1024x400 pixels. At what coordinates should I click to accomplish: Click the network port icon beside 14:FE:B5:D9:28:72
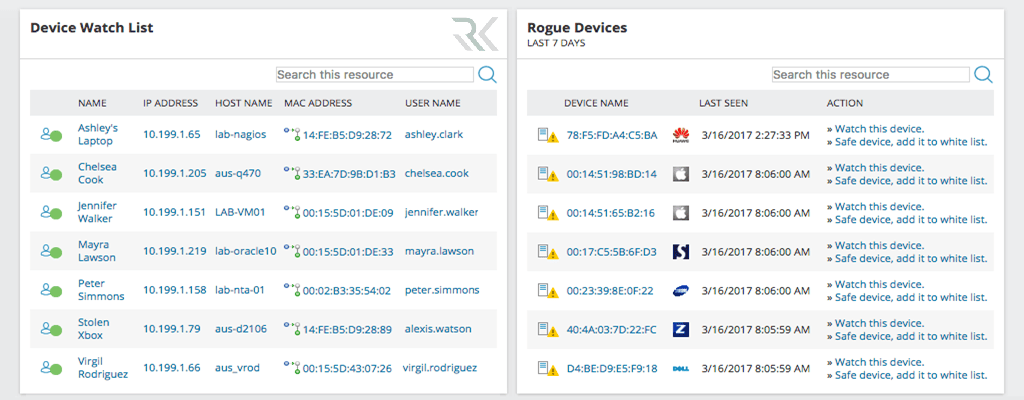point(292,134)
